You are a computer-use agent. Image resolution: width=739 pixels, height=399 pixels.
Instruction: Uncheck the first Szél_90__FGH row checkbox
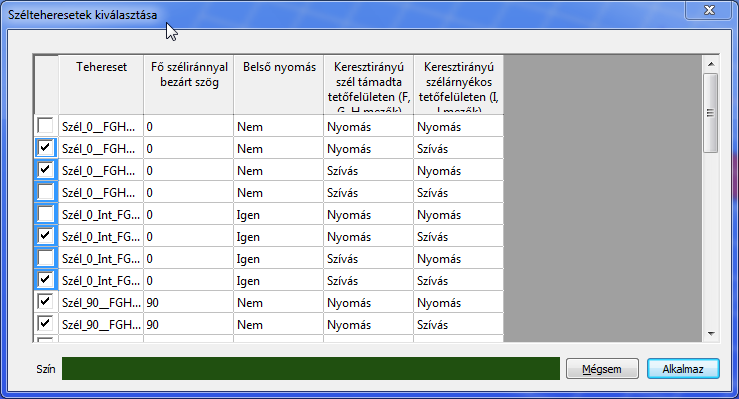(x=45, y=301)
